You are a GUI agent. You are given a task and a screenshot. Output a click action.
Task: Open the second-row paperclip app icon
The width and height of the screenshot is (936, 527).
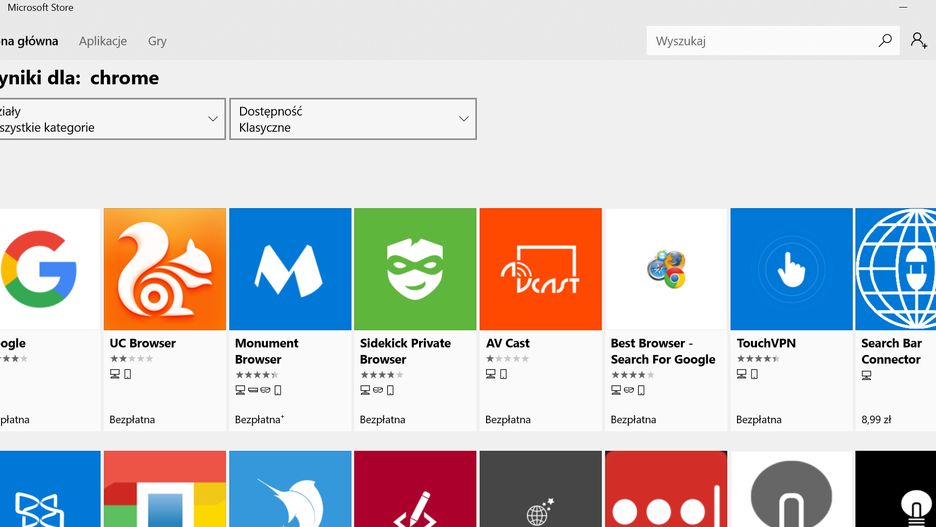click(792, 489)
